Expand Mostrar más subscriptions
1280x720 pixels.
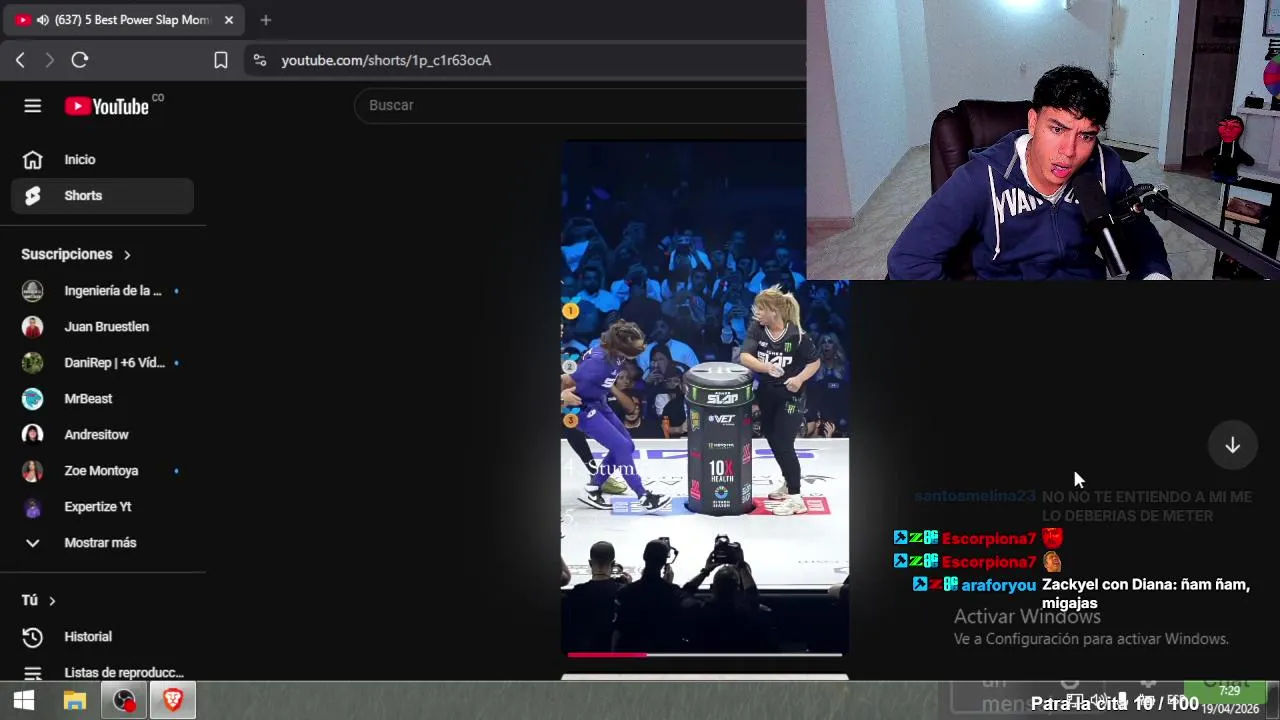102,543
